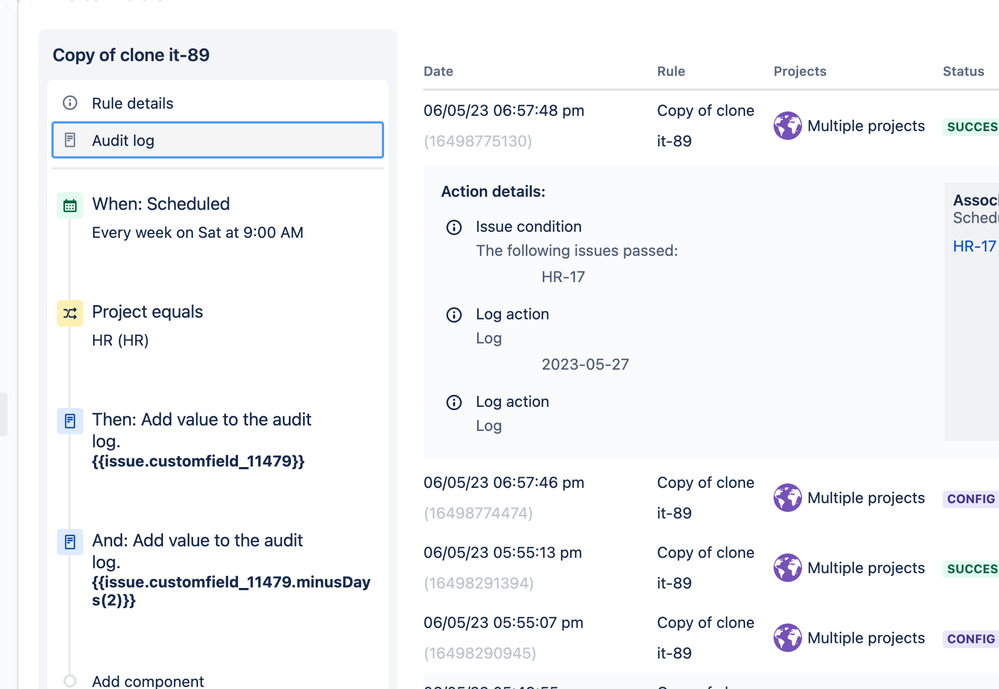Select the branch icon beside Project equals
The height and width of the screenshot is (689, 999).
point(69,312)
